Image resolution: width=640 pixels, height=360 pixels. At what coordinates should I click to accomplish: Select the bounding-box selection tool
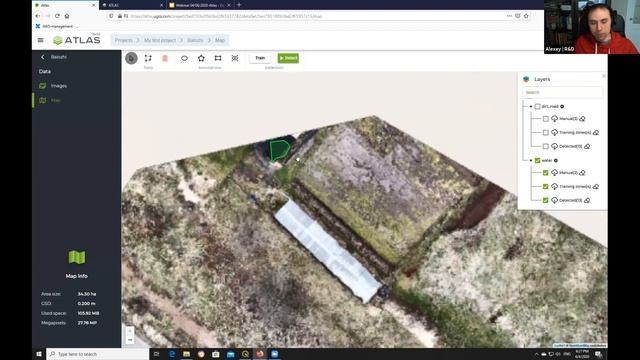point(148,58)
